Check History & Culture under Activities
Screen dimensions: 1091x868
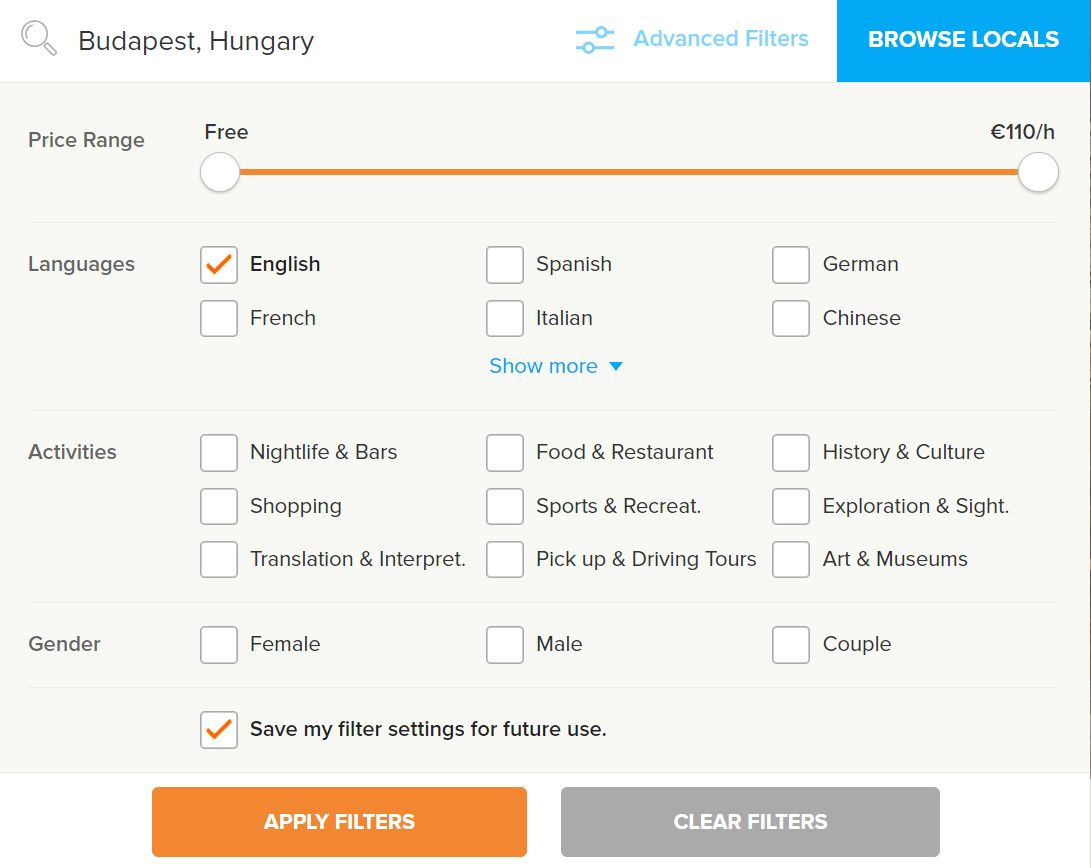pyautogui.click(x=791, y=452)
